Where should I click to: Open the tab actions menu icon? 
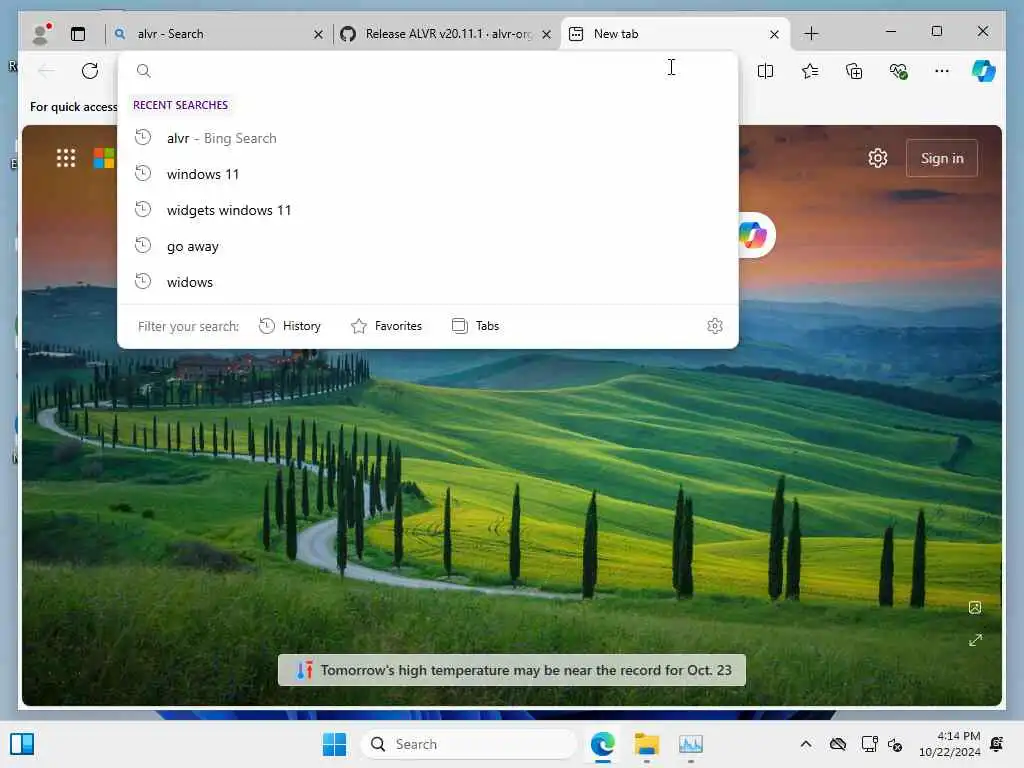(78, 34)
